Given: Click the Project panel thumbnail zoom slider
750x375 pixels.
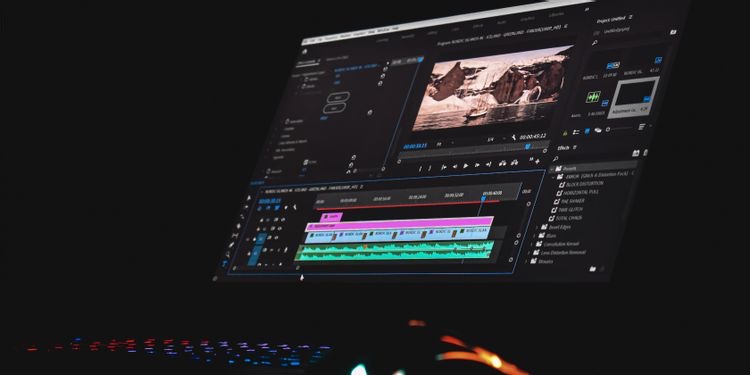Looking at the screenshot, I should [x=608, y=130].
